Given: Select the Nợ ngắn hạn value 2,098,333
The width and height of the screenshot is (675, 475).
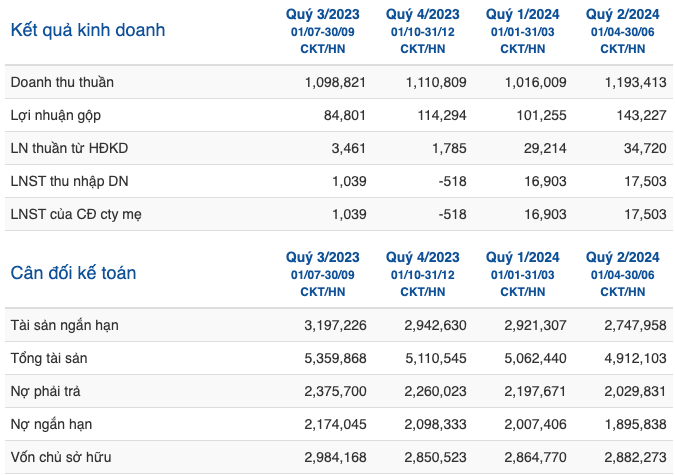Looking at the screenshot, I should [435, 424].
